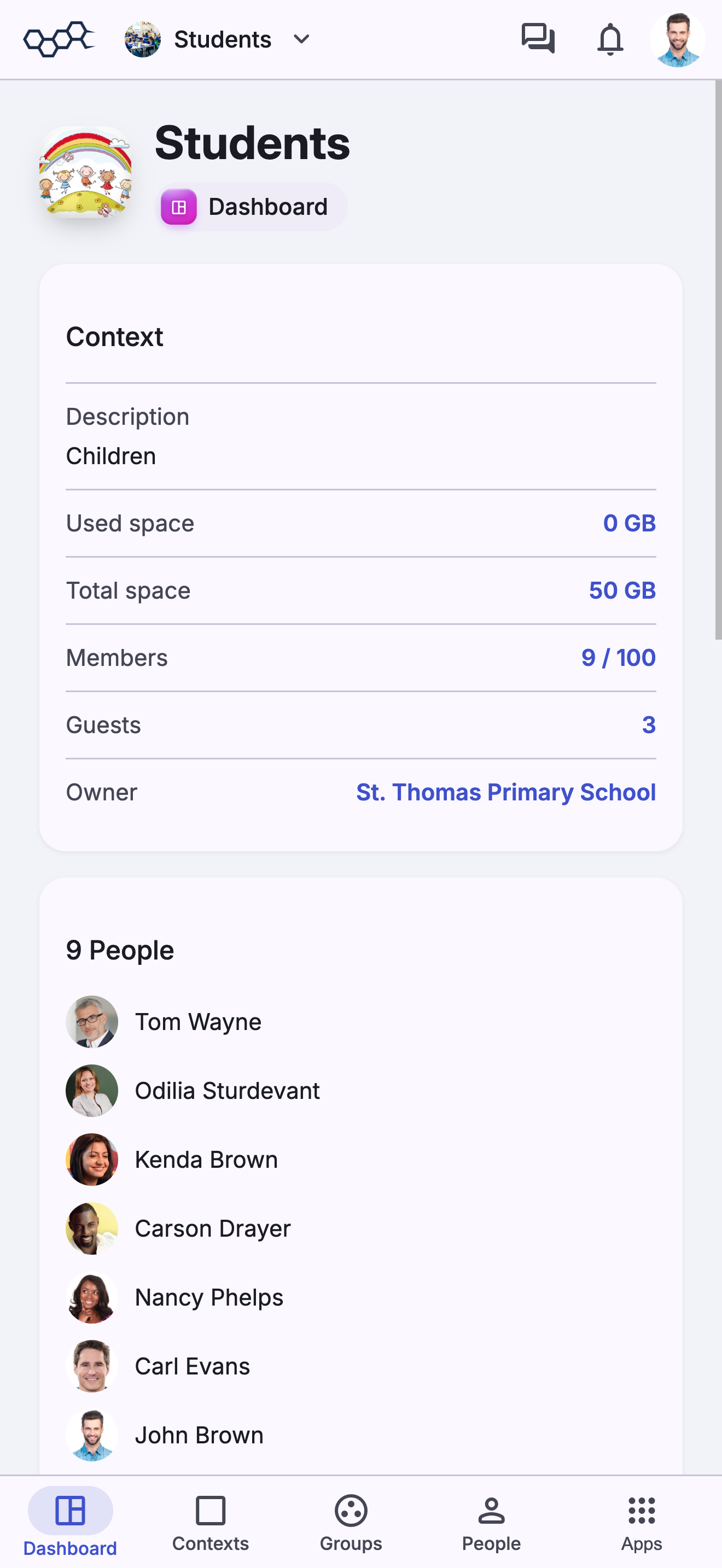Expand the Students context dropdown chevron

coord(301,39)
